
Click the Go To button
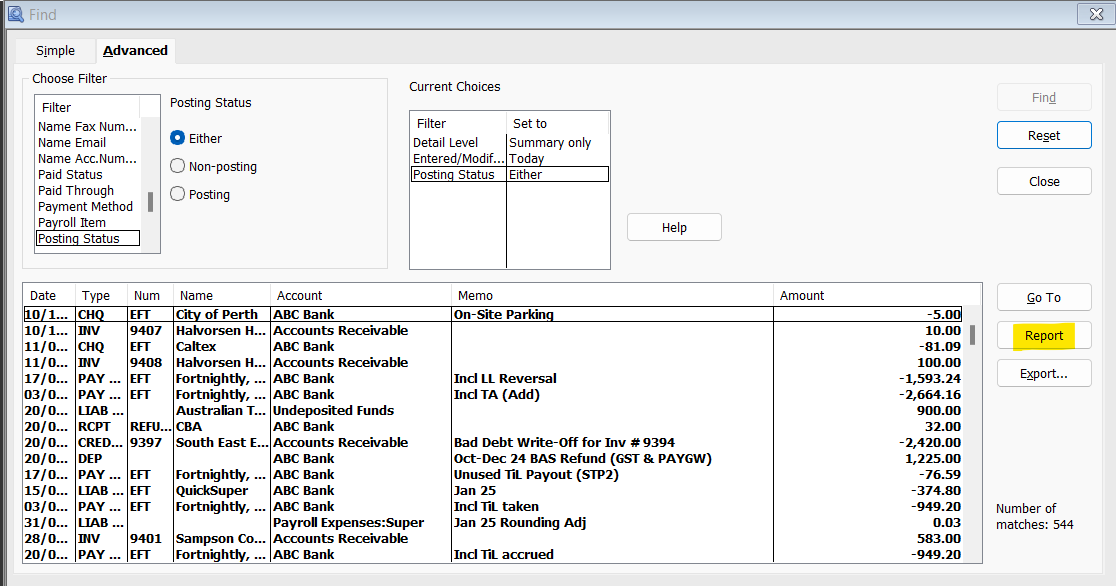(1044, 298)
